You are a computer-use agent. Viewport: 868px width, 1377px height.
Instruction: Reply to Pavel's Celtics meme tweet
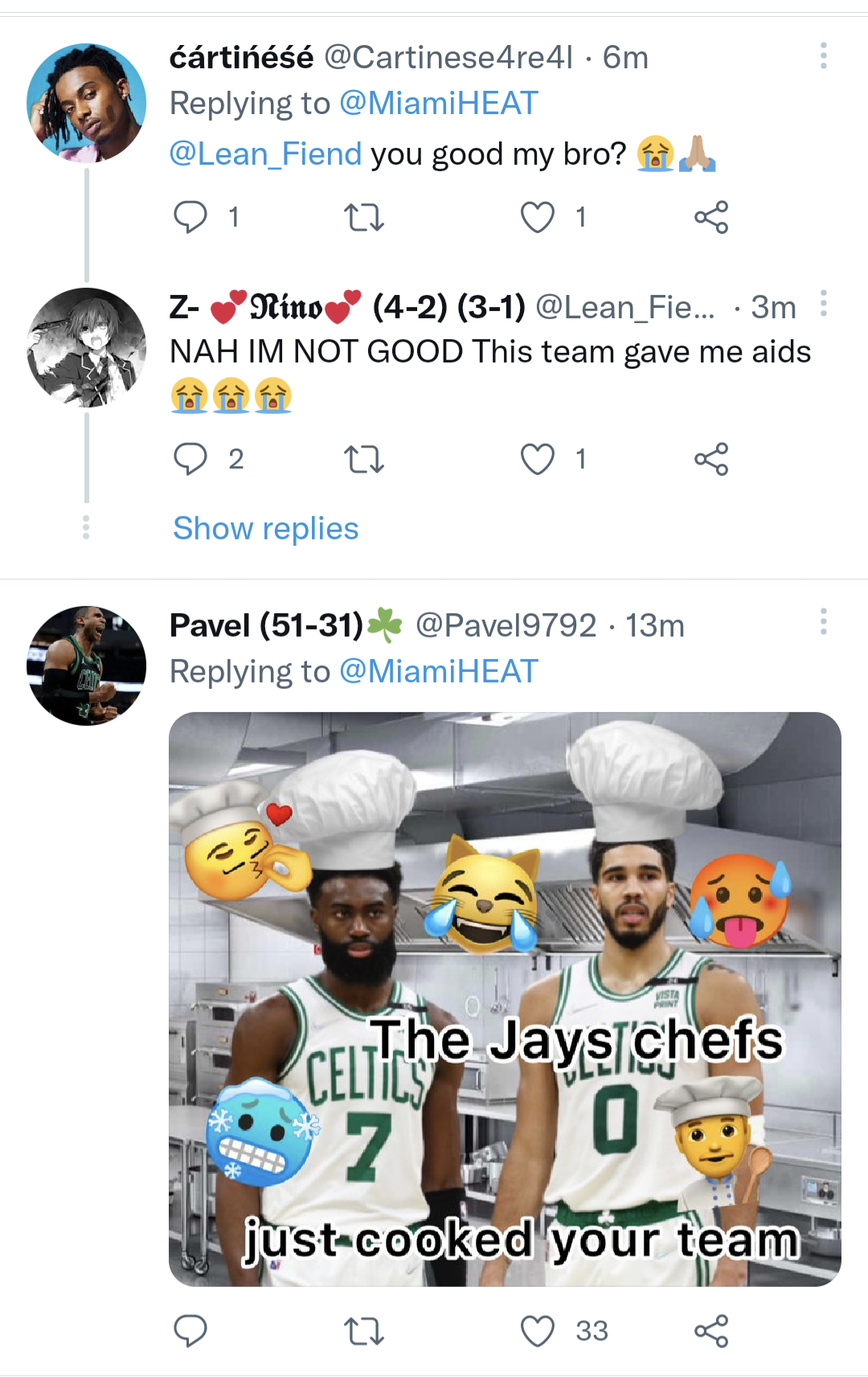tap(190, 1331)
